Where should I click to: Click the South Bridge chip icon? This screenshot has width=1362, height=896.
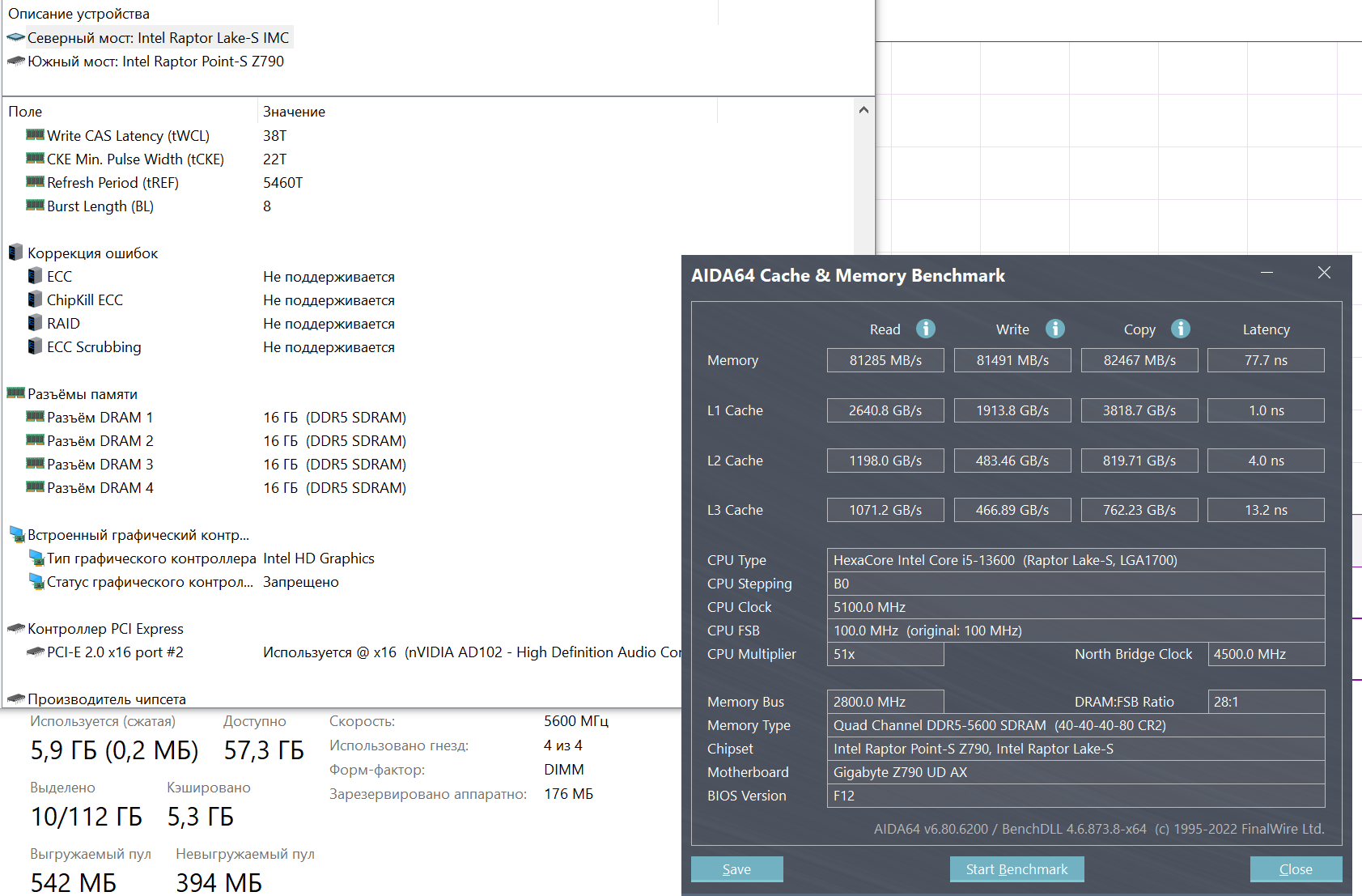pos(16,61)
